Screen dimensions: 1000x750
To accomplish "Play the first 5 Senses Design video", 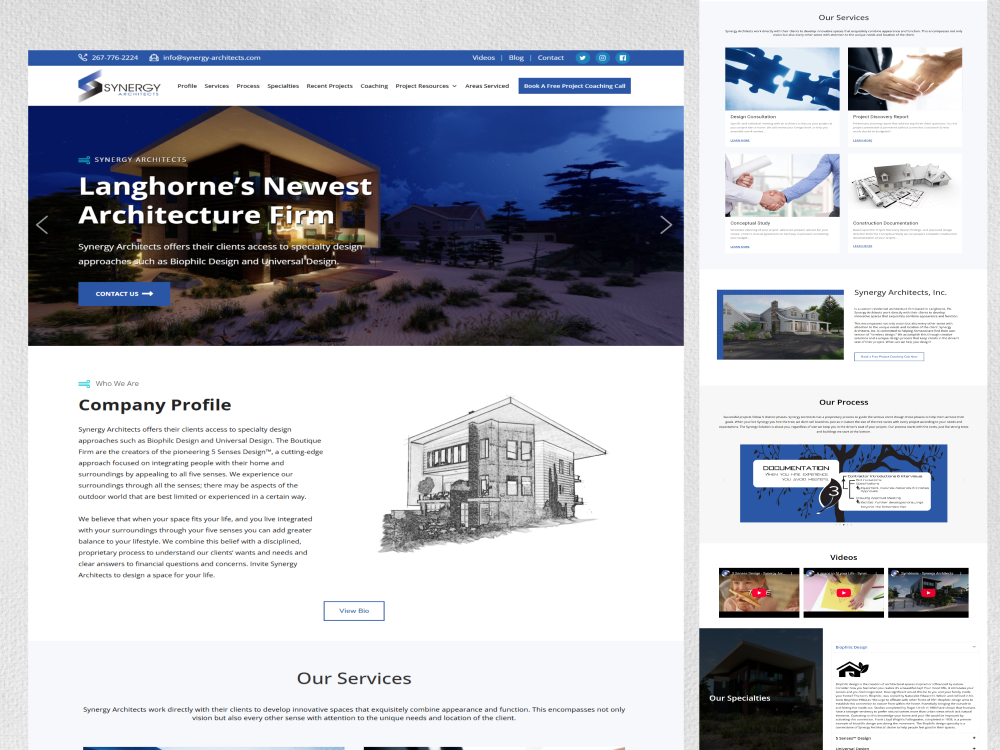I will click(x=758, y=592).
